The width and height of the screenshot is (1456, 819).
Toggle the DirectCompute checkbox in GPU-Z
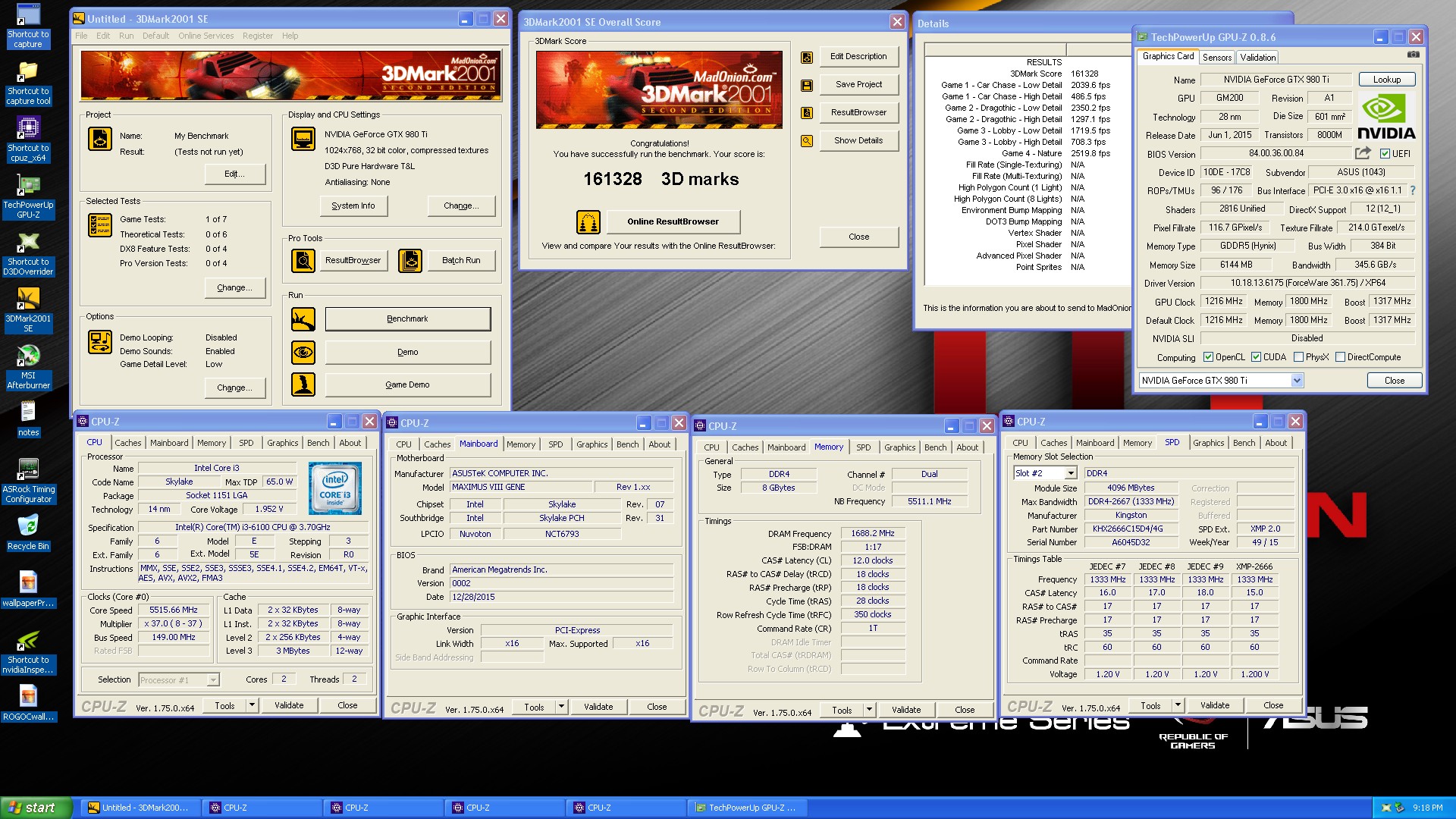[x=1340, y=357]
